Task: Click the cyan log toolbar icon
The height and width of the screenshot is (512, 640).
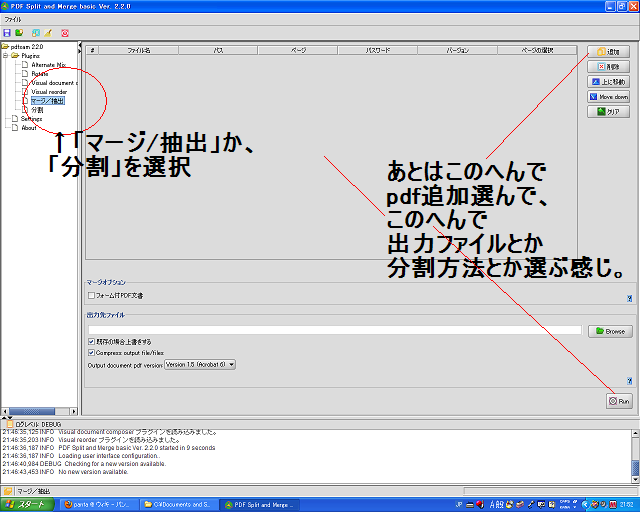Action: (36, 33)
